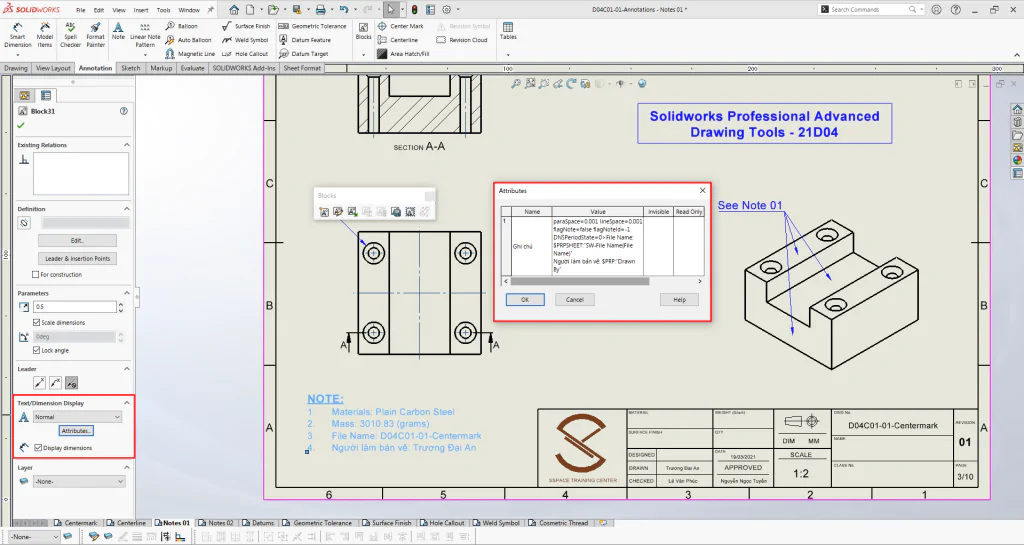Viewport: 1024px width, 545px height.
Task: Open the File menu
Action: click(80, 10)
